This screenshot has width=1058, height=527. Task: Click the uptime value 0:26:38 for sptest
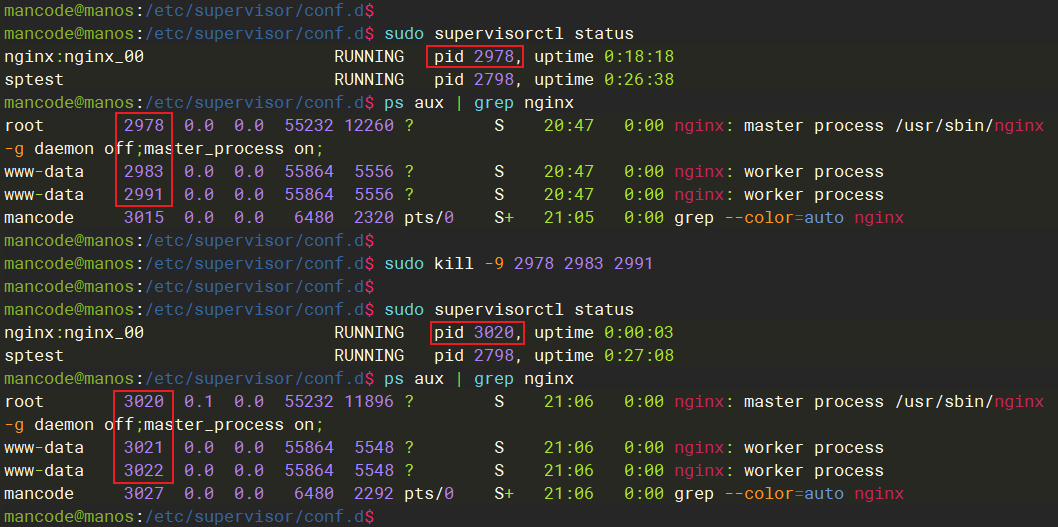click(x=638, y=80)
